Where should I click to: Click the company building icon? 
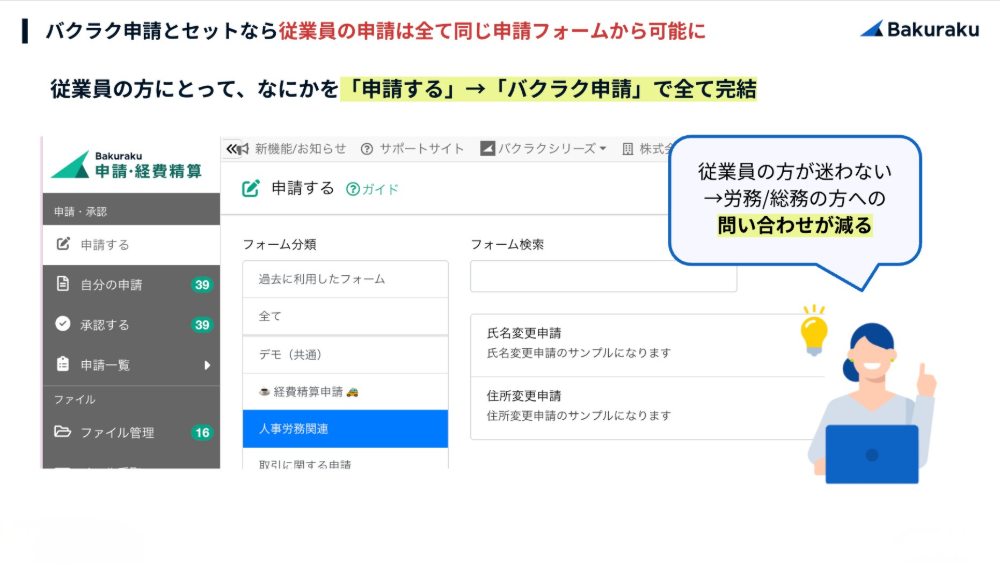click(x=628, y=149)
